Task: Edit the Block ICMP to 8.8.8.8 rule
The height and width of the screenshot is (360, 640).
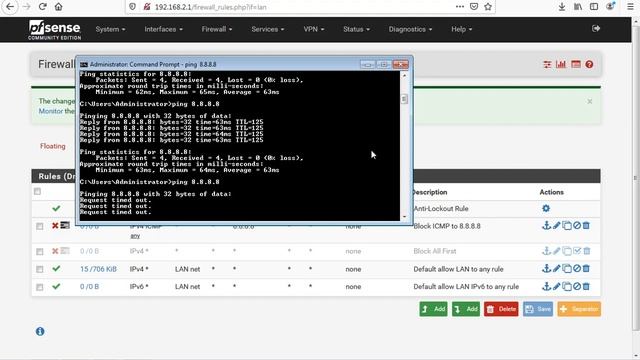Action: pos(556,226)
